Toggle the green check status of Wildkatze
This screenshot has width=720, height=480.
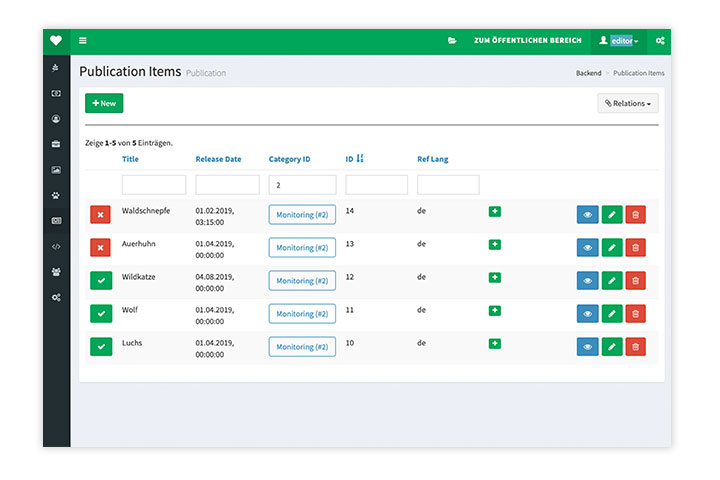coord(101,281)
